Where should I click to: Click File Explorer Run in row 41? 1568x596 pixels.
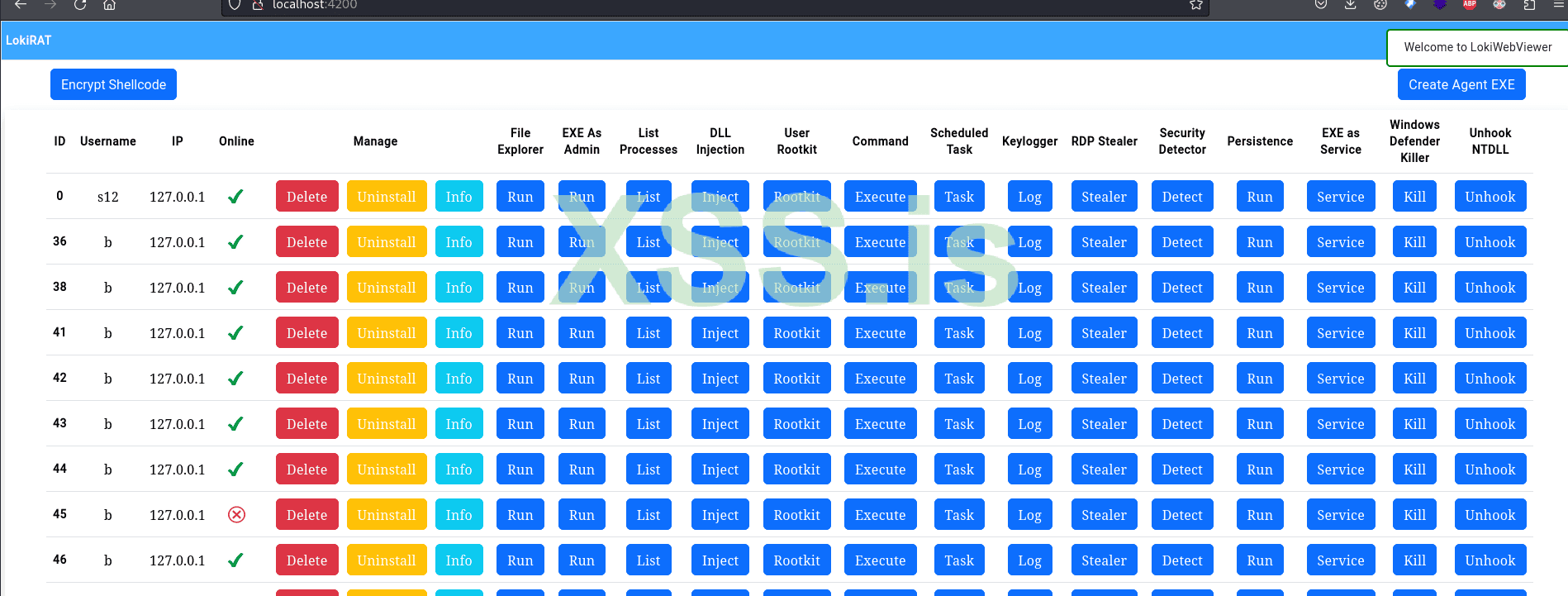pyautogui.click(x=520, y=333)
